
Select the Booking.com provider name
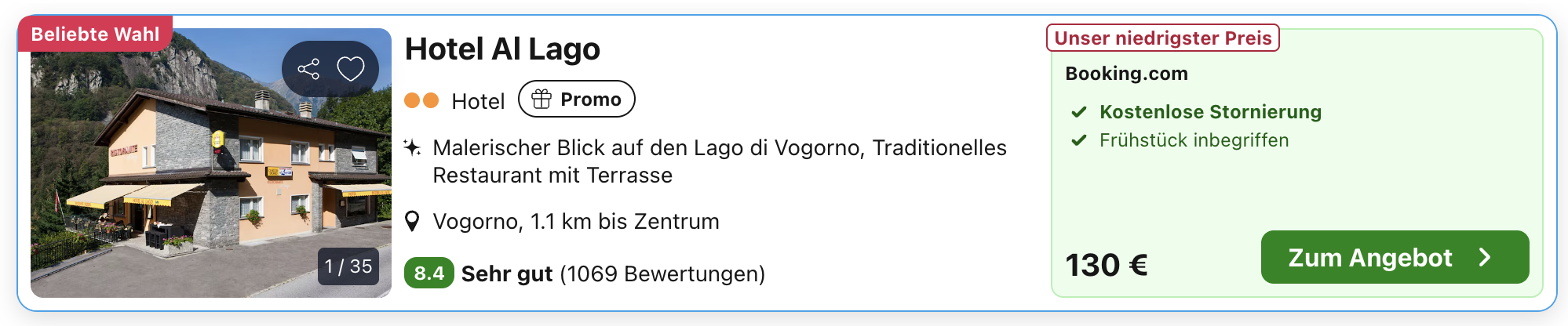[x=1126, y=74]
